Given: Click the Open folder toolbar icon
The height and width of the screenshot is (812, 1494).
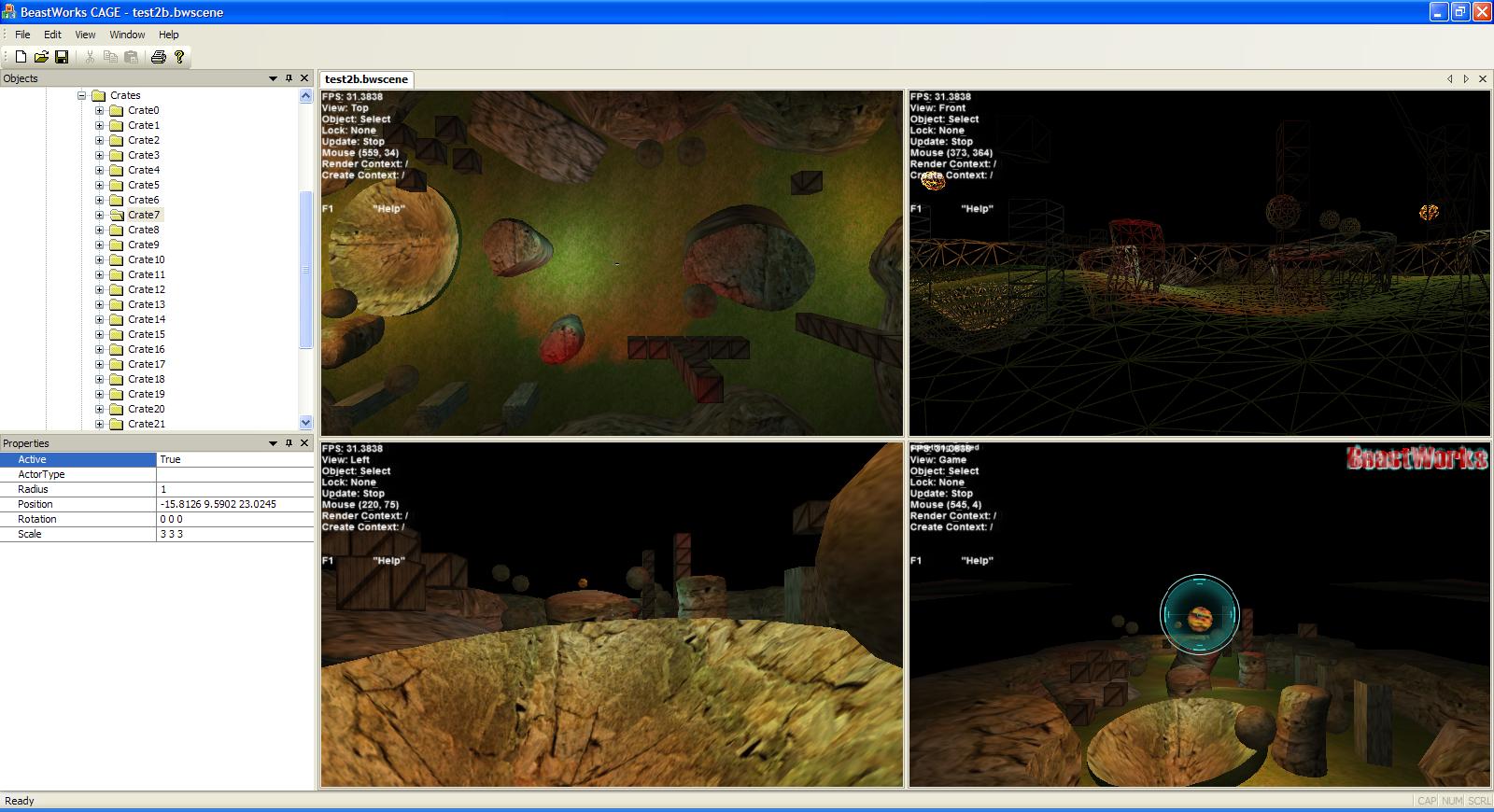Looking at the screenshot, I should [x=41, y=57].
